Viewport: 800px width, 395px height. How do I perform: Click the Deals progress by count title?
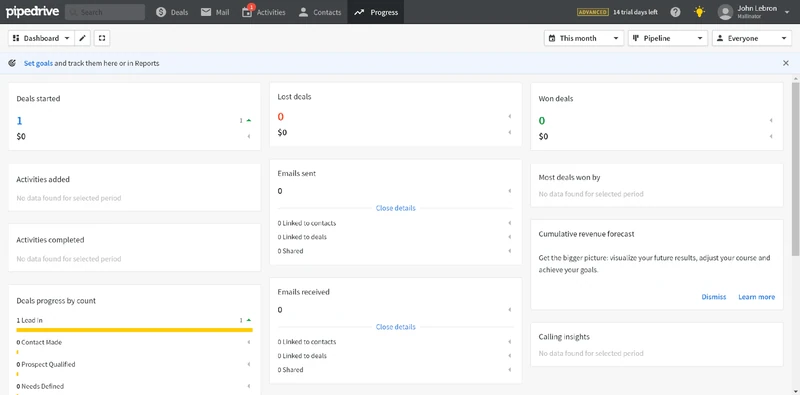56,301
